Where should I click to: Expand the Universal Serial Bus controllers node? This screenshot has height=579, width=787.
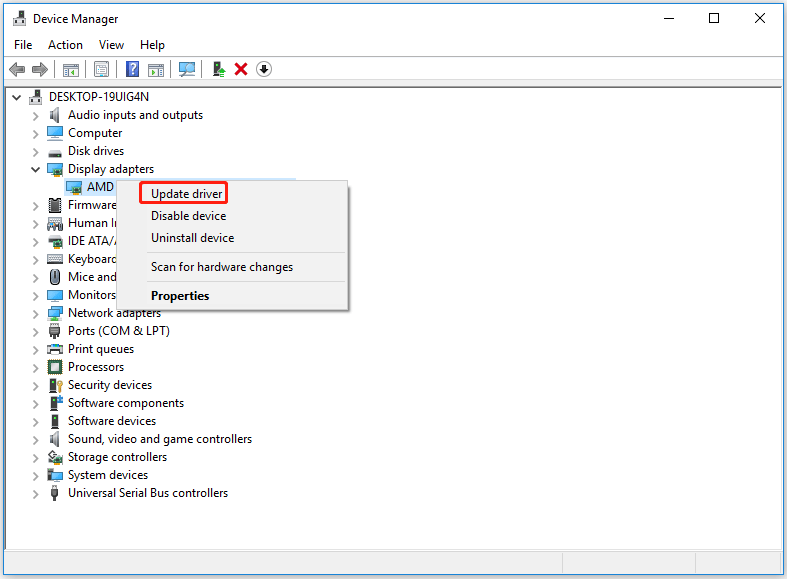[x=36, y=493]
